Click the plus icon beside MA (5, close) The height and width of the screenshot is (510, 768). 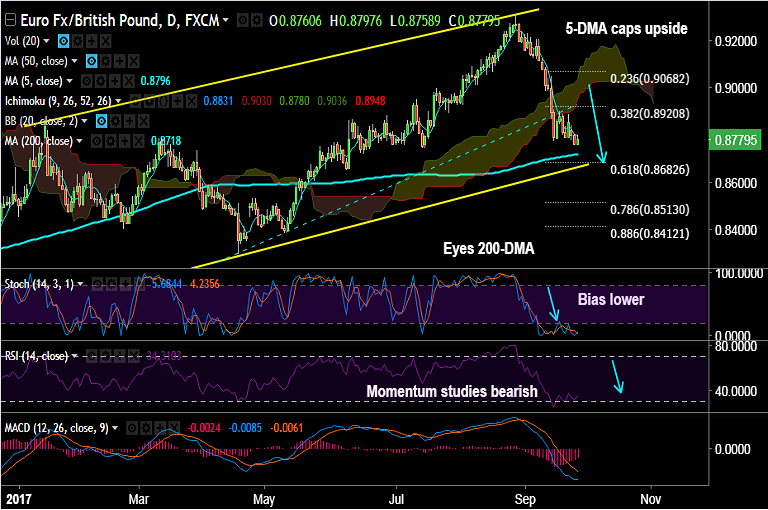pyautogui.click(x=115, y=81)
